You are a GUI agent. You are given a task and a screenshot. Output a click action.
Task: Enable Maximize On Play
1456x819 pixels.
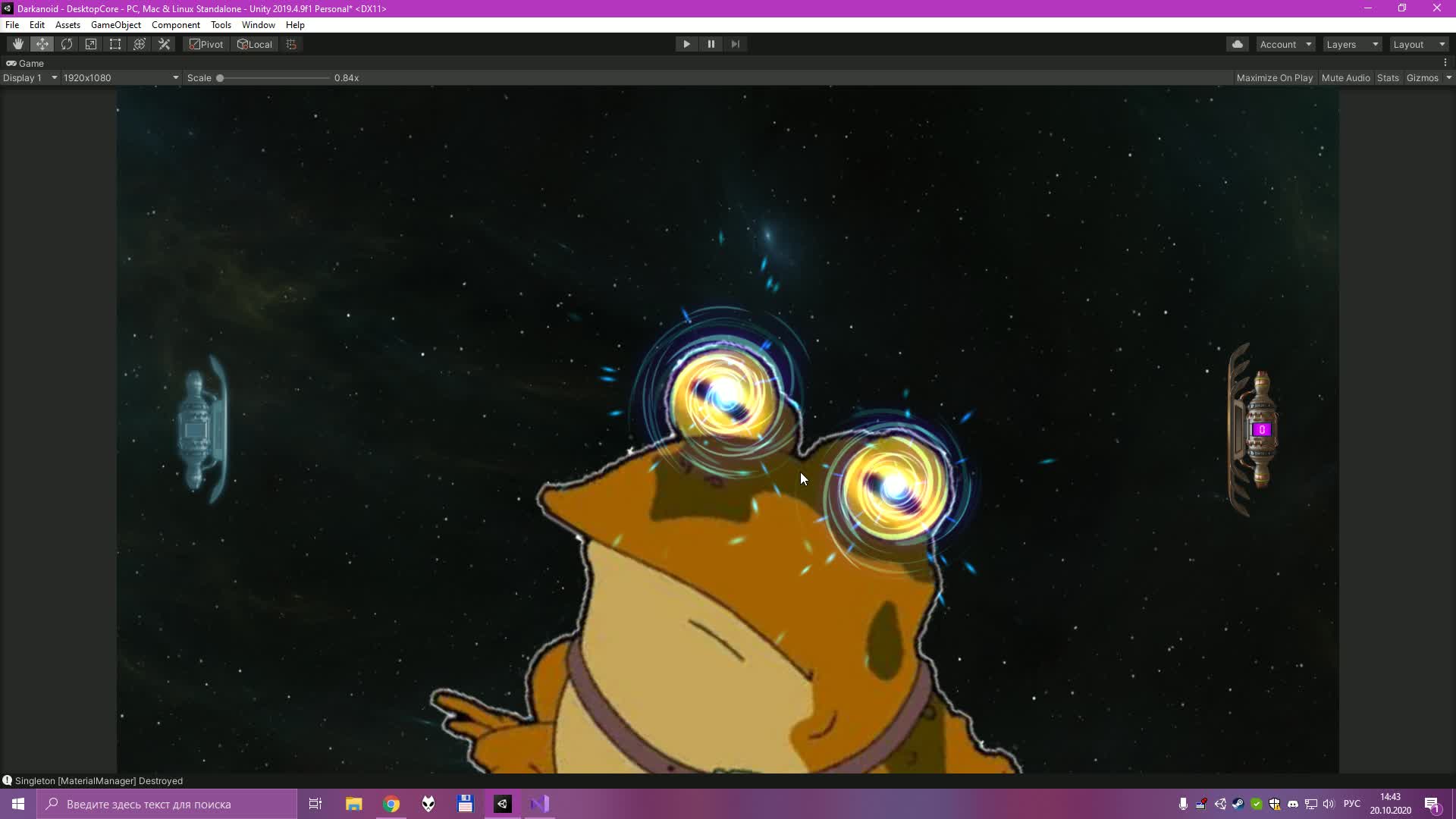(x=1275, y=77)
